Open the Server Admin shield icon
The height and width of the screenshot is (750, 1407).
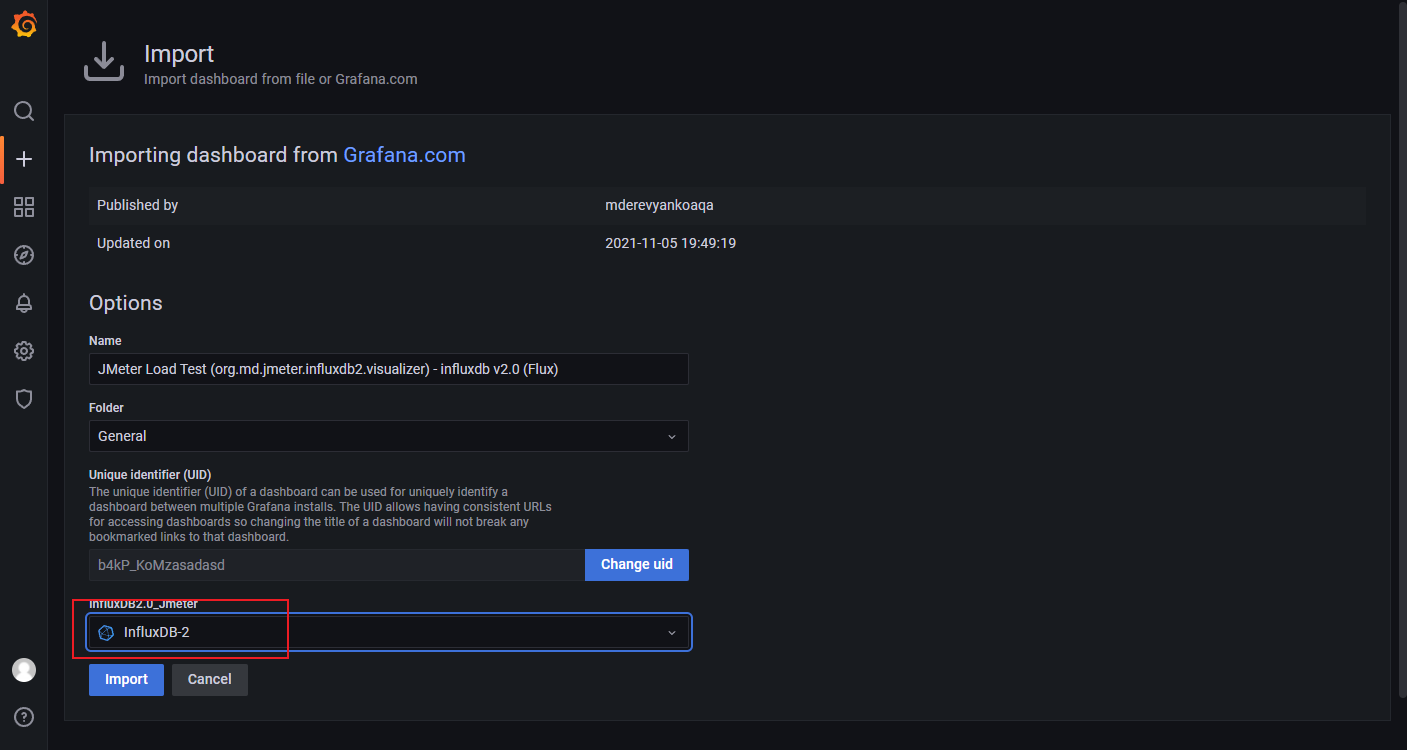(24, 399)
